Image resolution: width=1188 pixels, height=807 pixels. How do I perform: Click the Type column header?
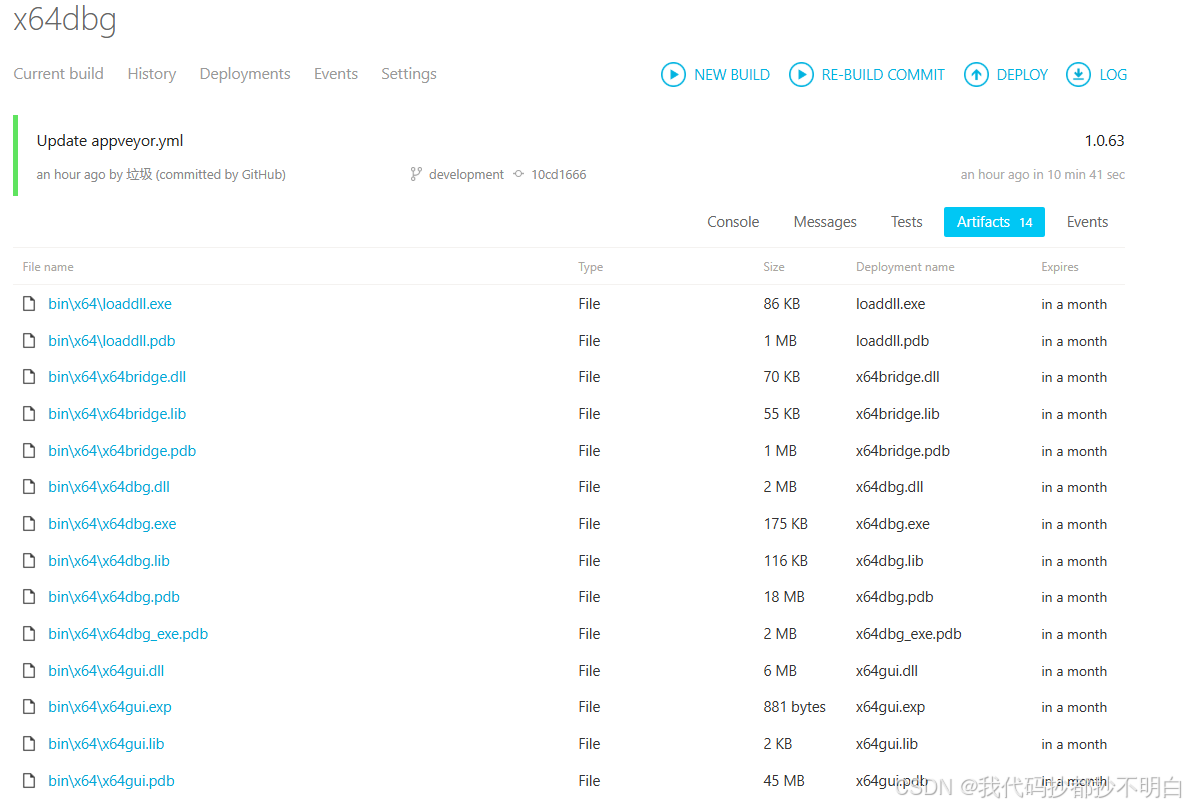tap(590, 267)
